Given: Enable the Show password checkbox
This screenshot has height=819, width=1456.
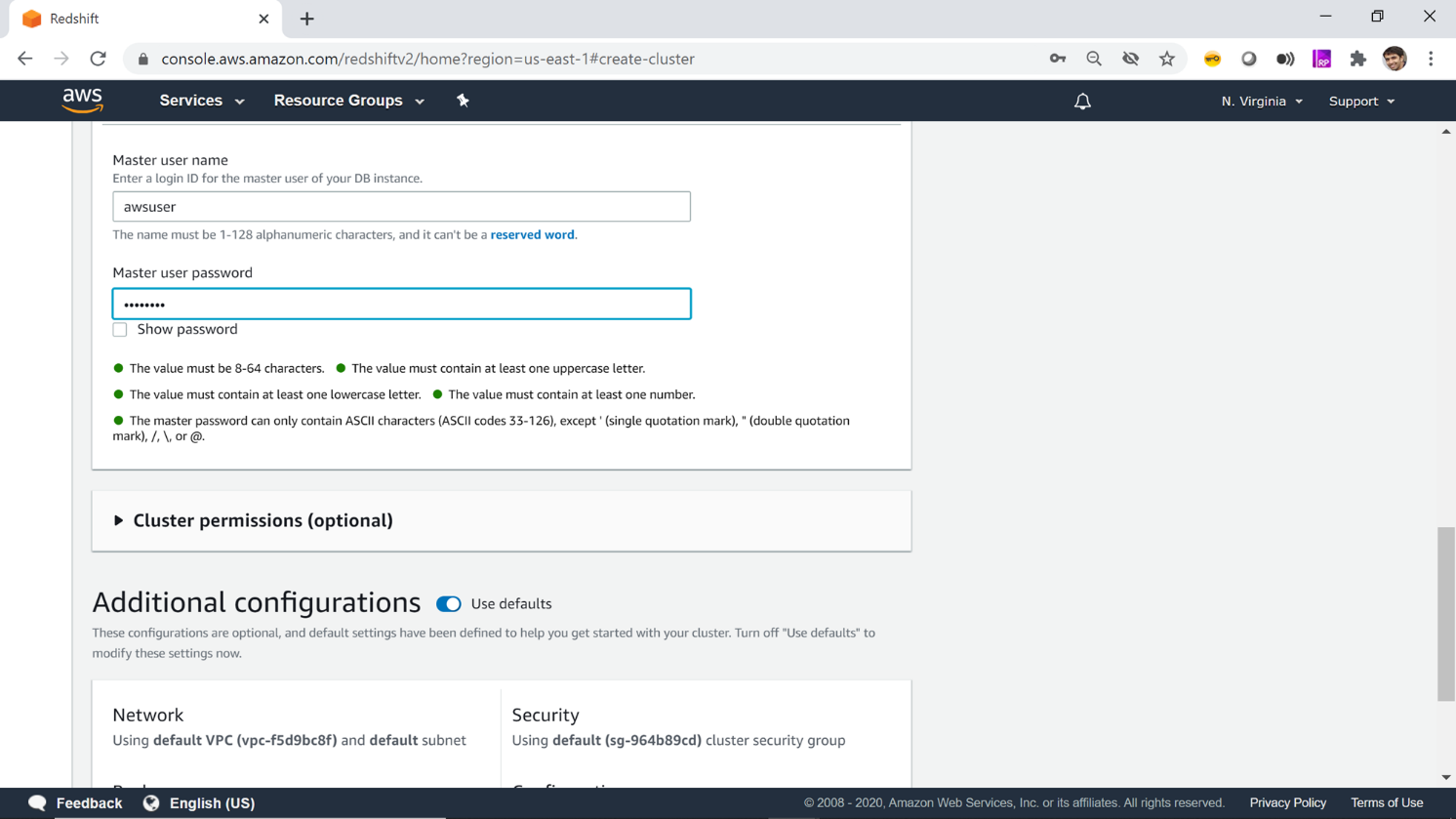Looking at the screenshot, I should 120,330.
